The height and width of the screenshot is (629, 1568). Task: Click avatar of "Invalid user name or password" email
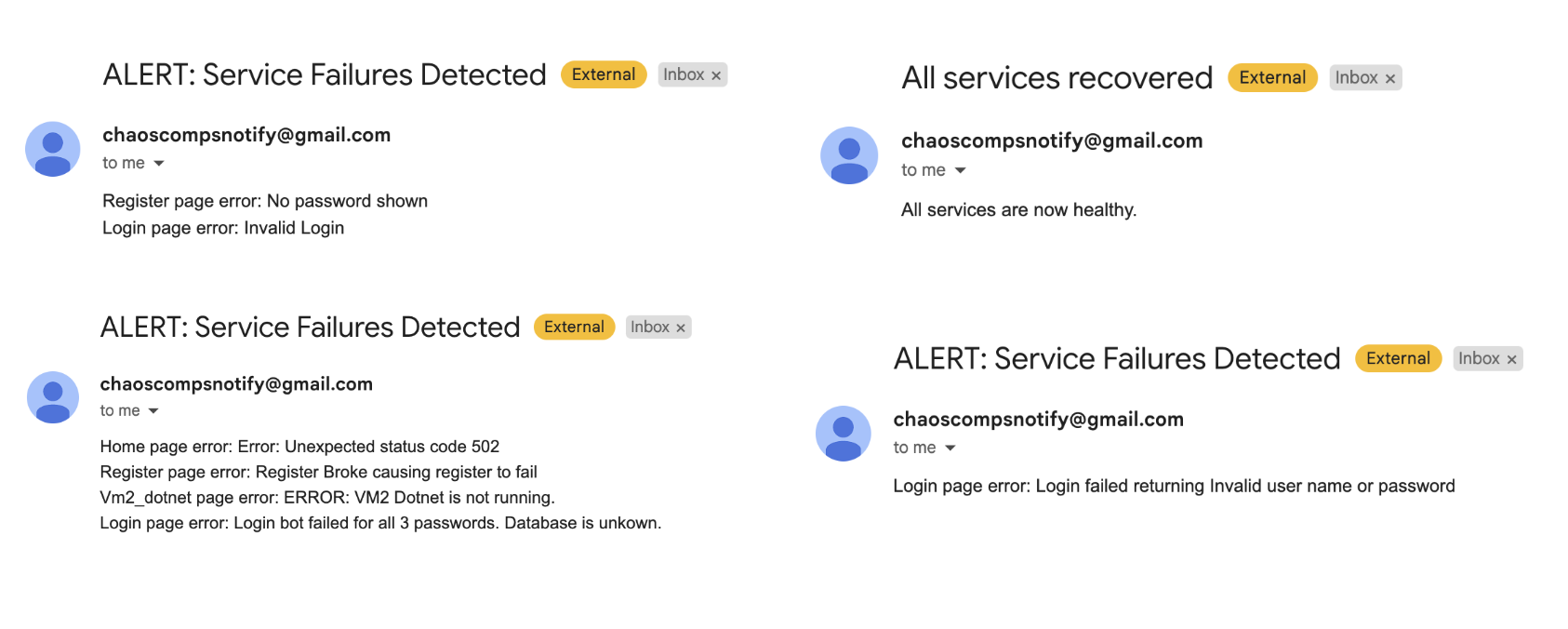(x=843, y=434)
